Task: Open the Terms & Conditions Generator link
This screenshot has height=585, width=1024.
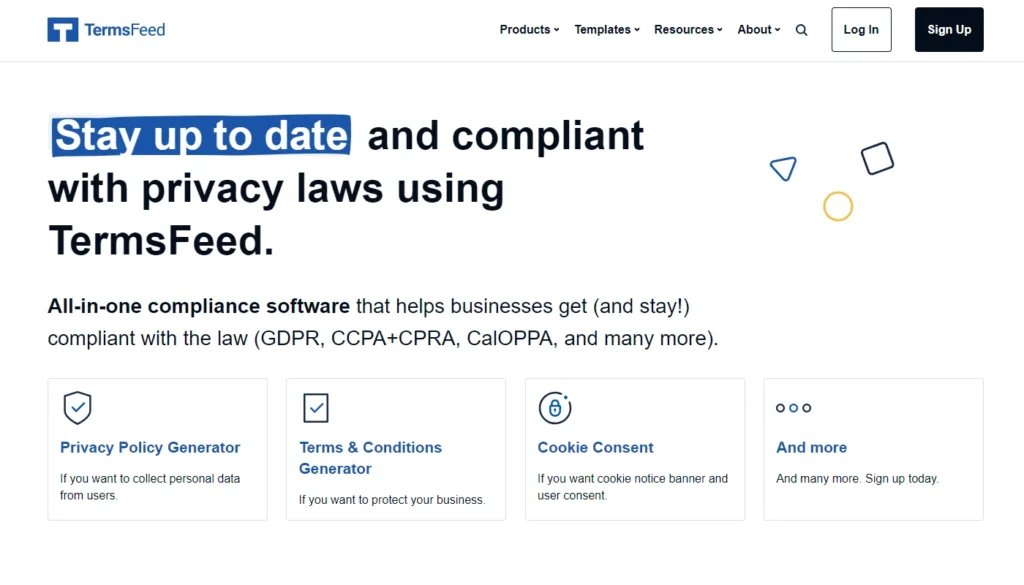Action: pos(370,458)
